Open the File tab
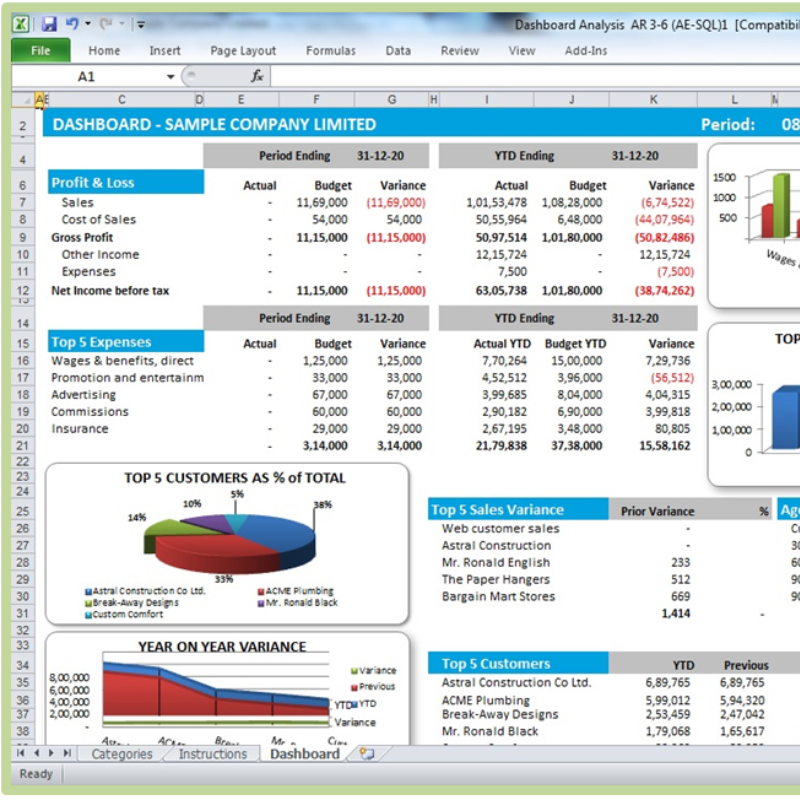 click(41, 50)
